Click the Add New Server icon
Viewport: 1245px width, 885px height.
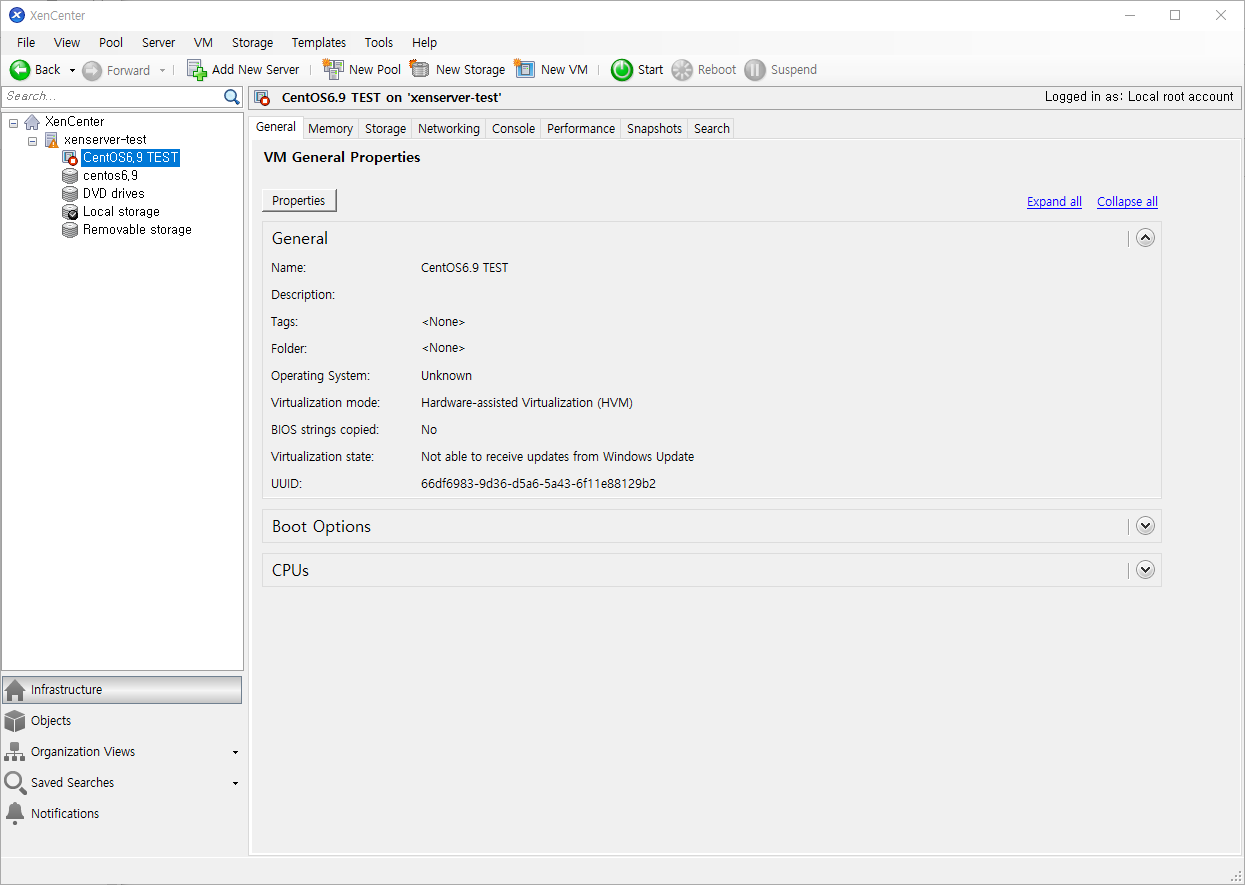point(197,70)
